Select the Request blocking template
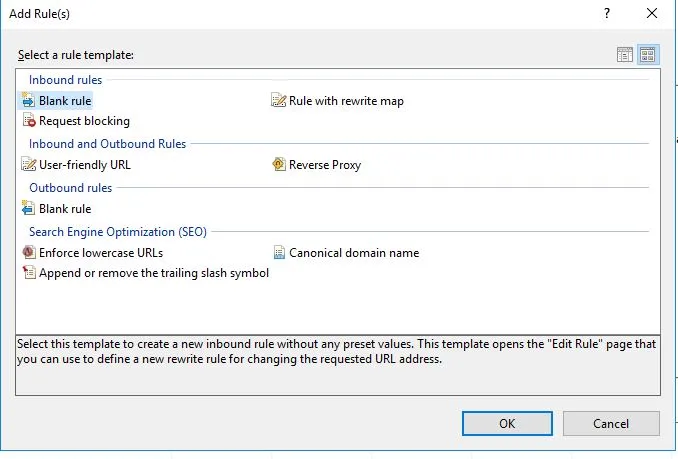 coord(83,121)
